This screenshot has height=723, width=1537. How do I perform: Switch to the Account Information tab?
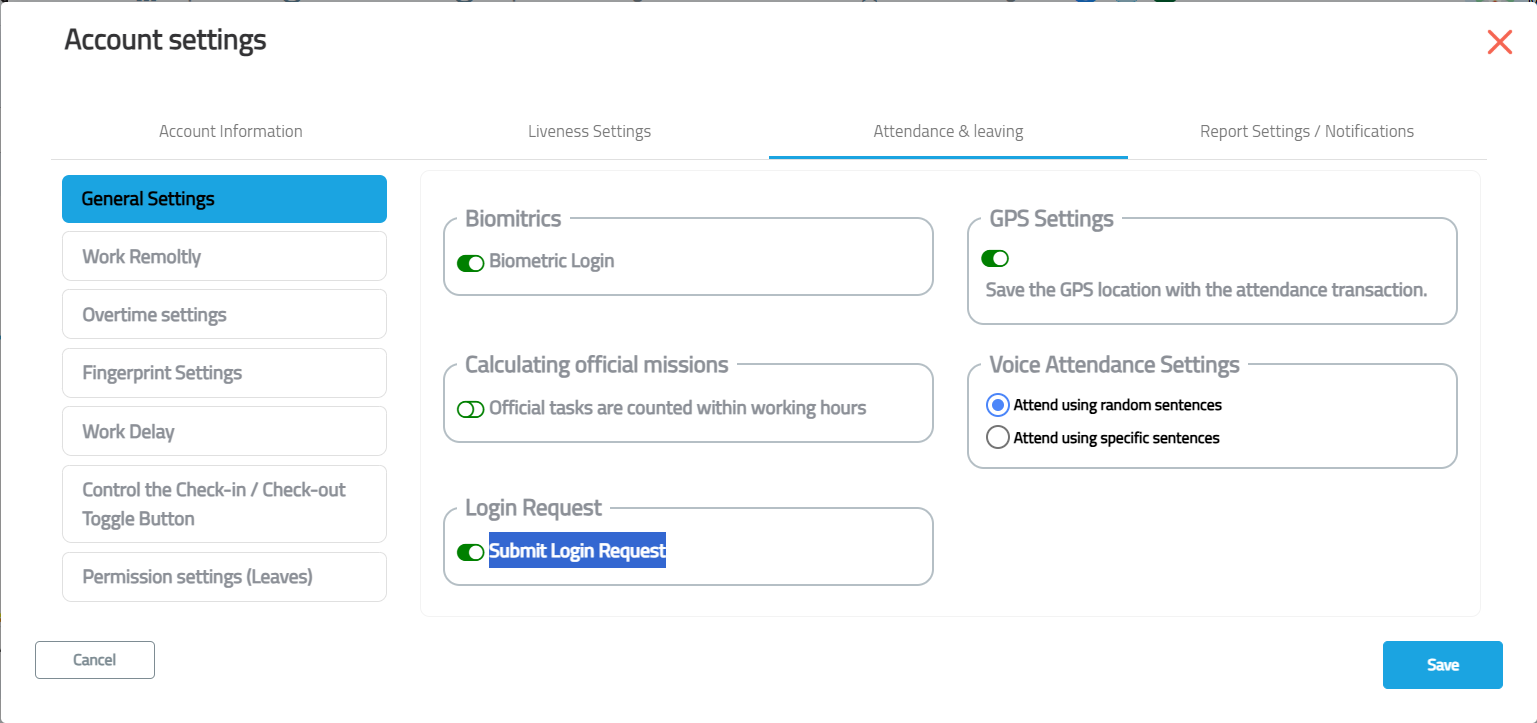(x=230, y=131)
